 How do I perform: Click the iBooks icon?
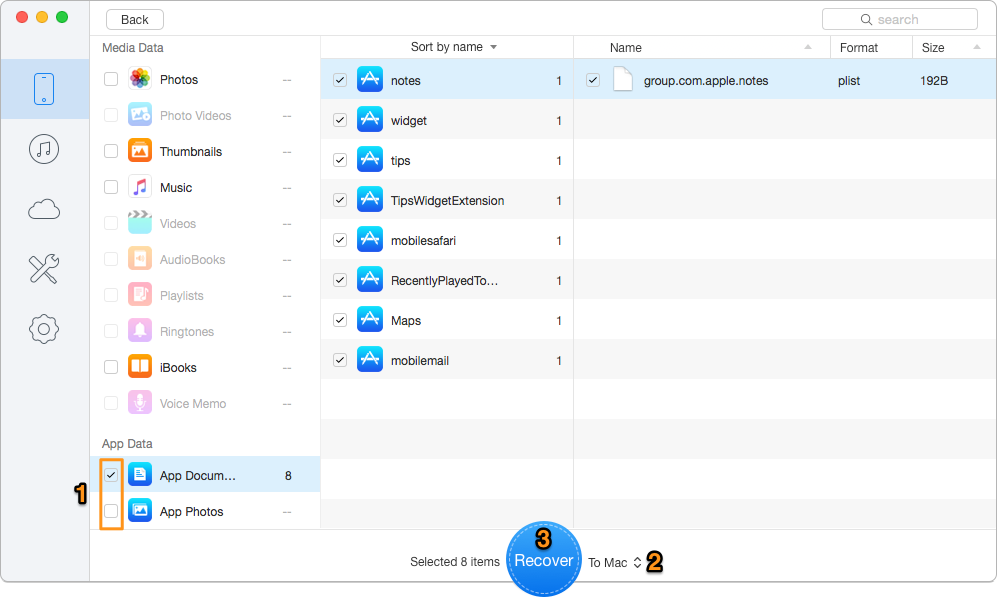(x=140, y=367)
